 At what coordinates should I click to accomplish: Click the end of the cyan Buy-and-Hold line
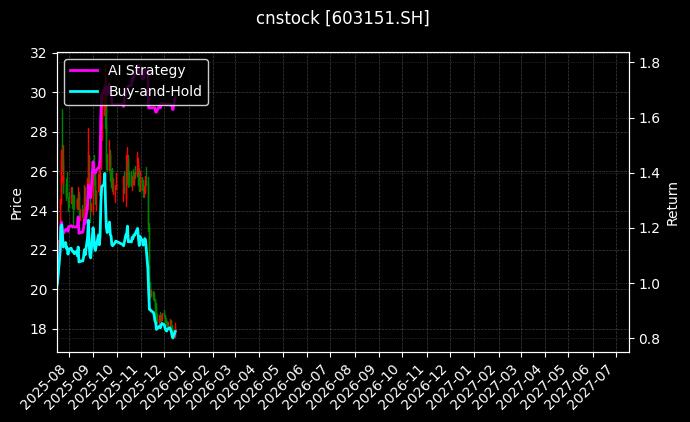point(176,331)
